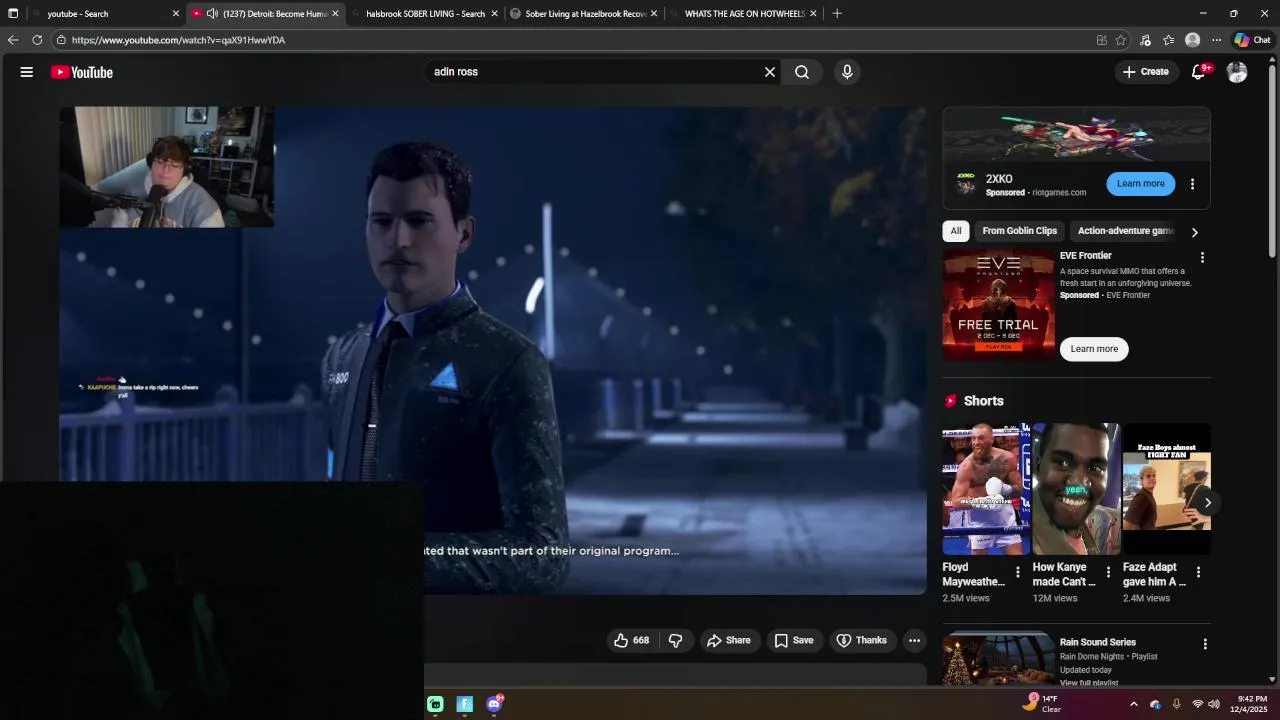Open options for the EVE Frontier ad
The width and height of the screenshot is (1280, 720).
click(x=1202, y=258)
